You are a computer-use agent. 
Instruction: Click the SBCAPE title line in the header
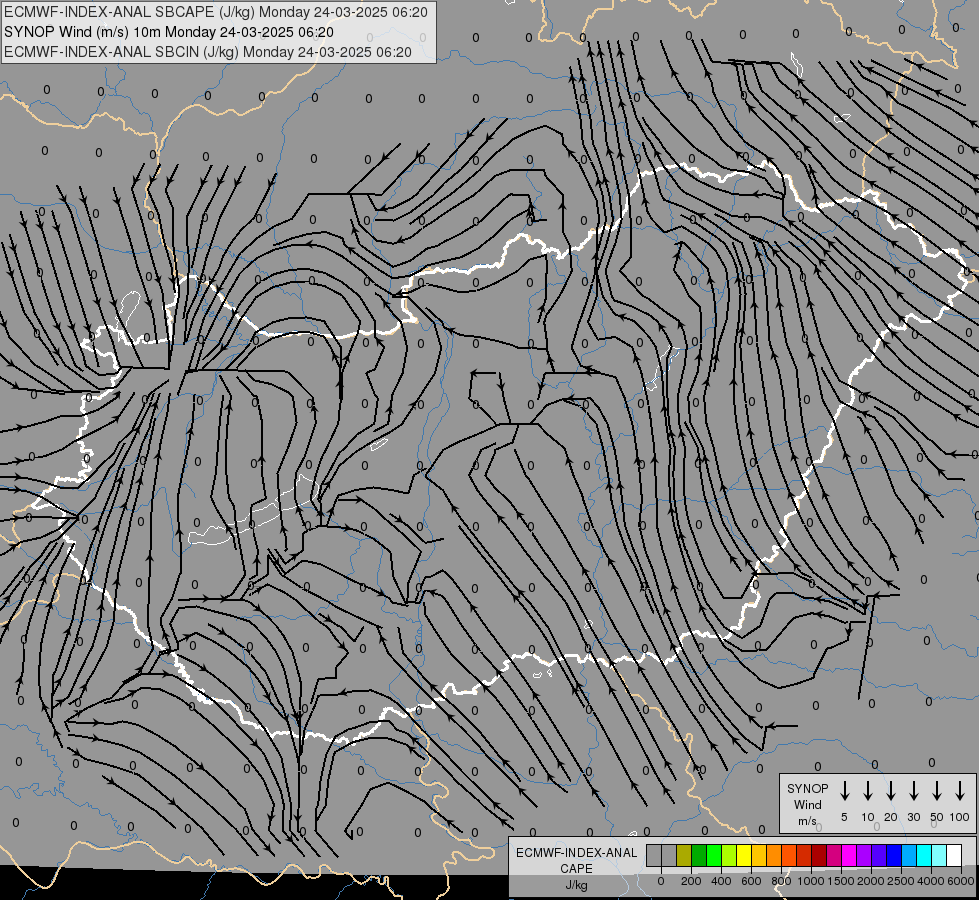click(x=216, y=12)
